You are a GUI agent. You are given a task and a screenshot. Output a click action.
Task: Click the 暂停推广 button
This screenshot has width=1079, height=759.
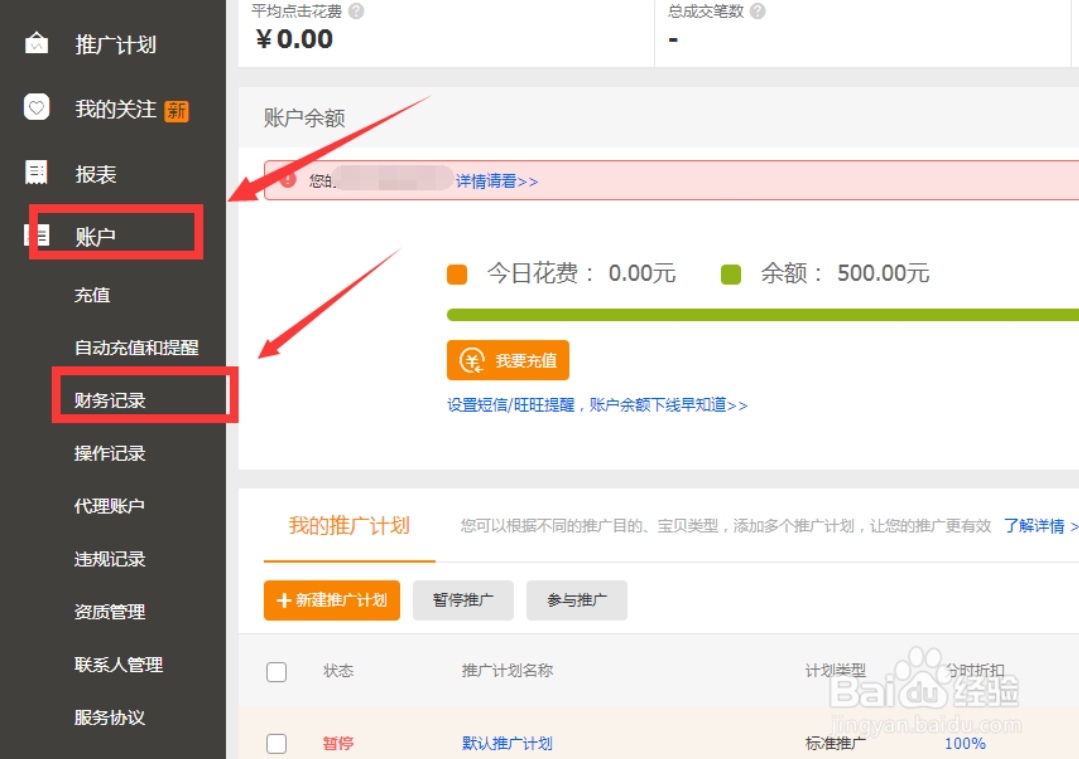click(463, 600)
